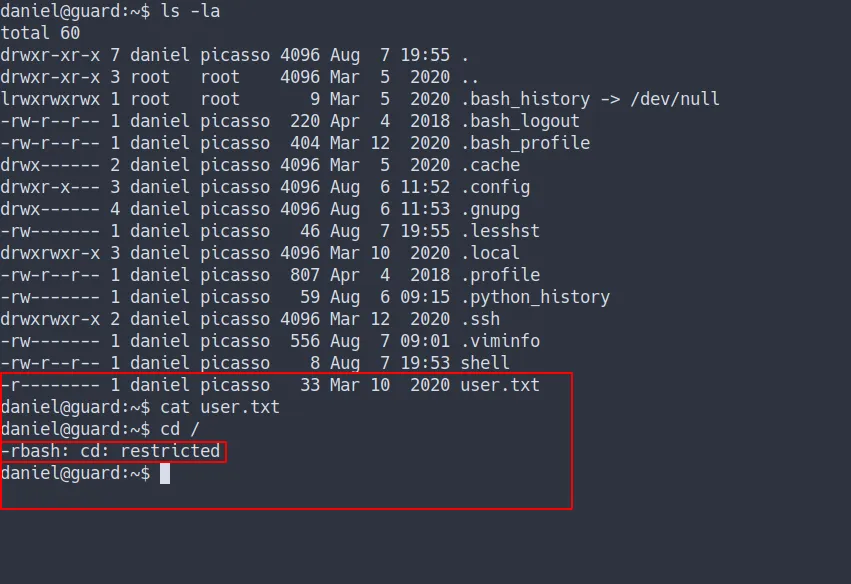
Task: Click the .config directory name
Action: point(497,187)
